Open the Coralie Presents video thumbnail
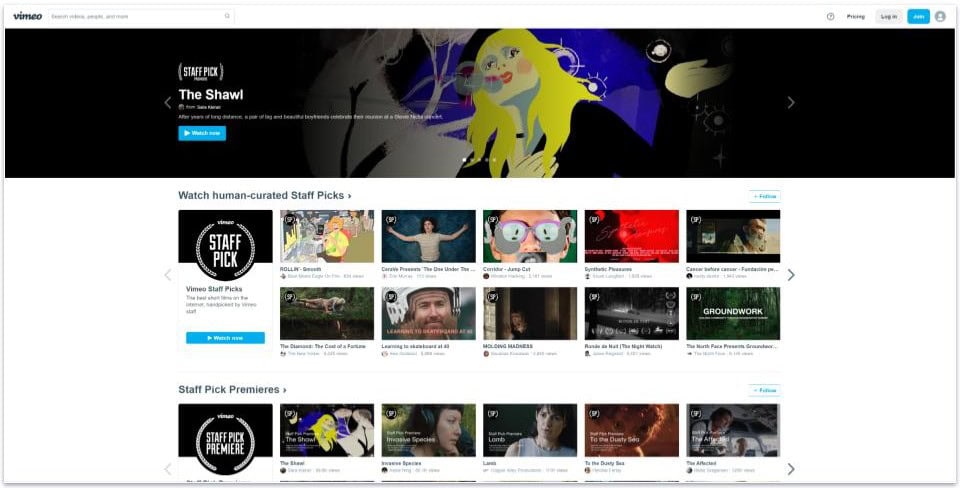The width and height of the screenshot is (960, 488). (428, 236)
